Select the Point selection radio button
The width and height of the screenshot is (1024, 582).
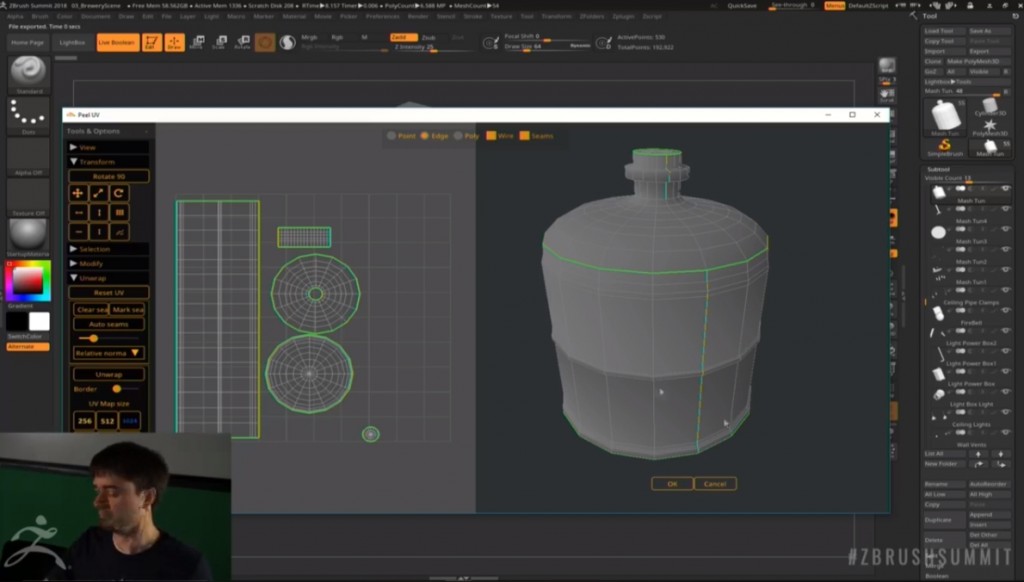coord(392,136)
